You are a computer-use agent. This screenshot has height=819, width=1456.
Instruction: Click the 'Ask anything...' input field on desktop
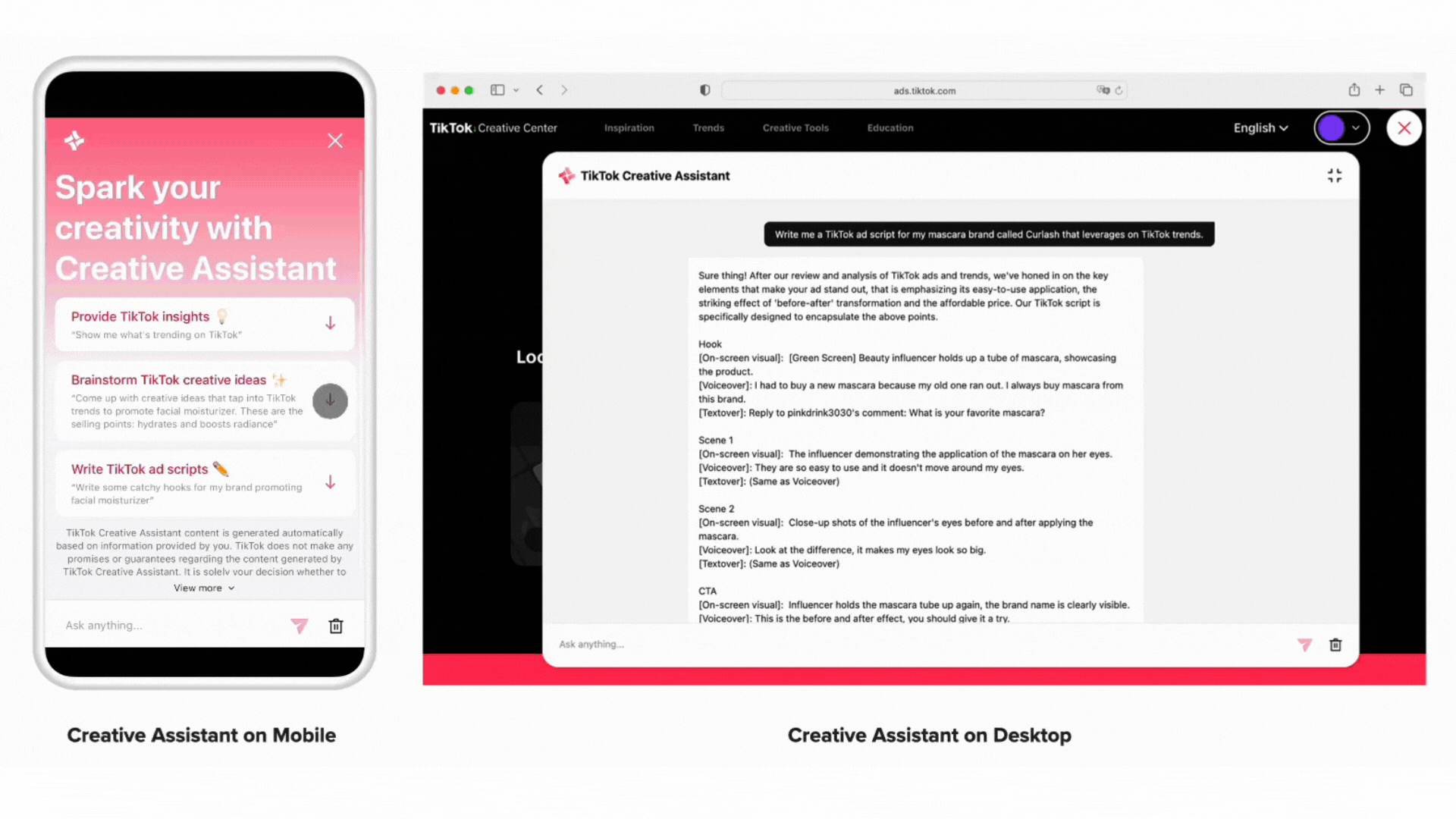(x=918, y=644)
